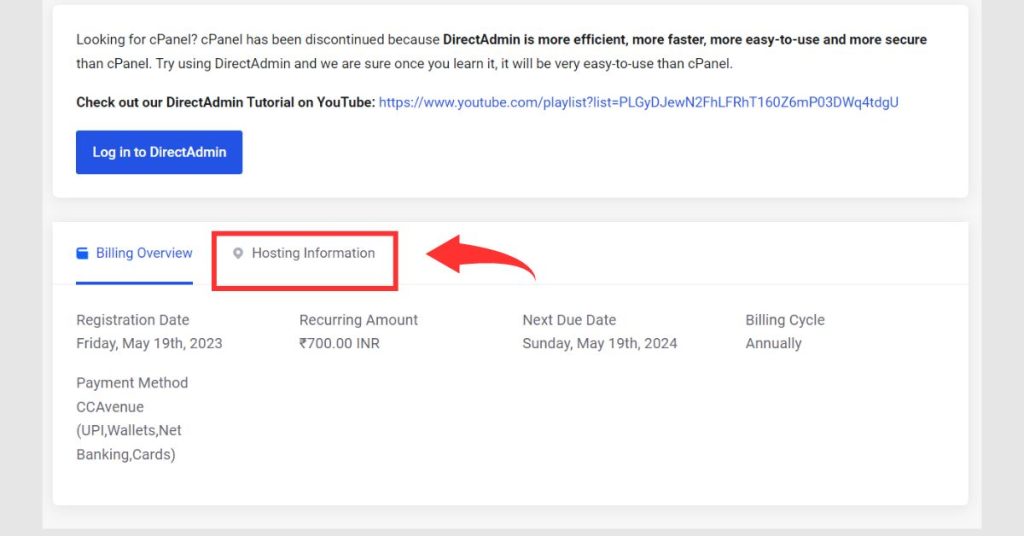Click the Registration Date label
Viewport: 1024px width, 536px height.
coord(133,320)
